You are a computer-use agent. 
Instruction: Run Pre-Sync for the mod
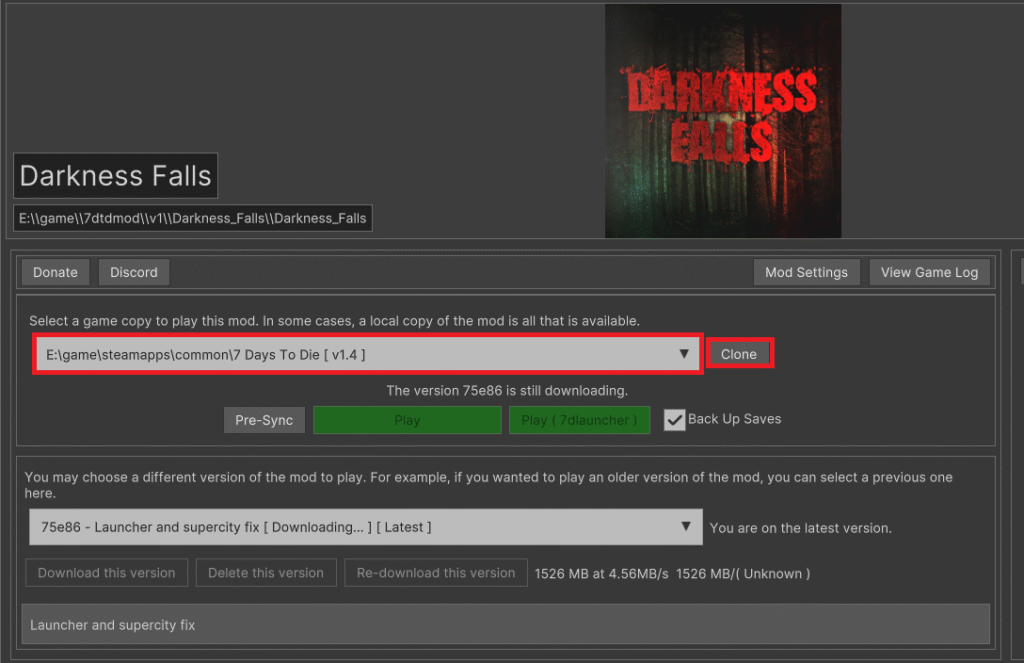(264, 420)
